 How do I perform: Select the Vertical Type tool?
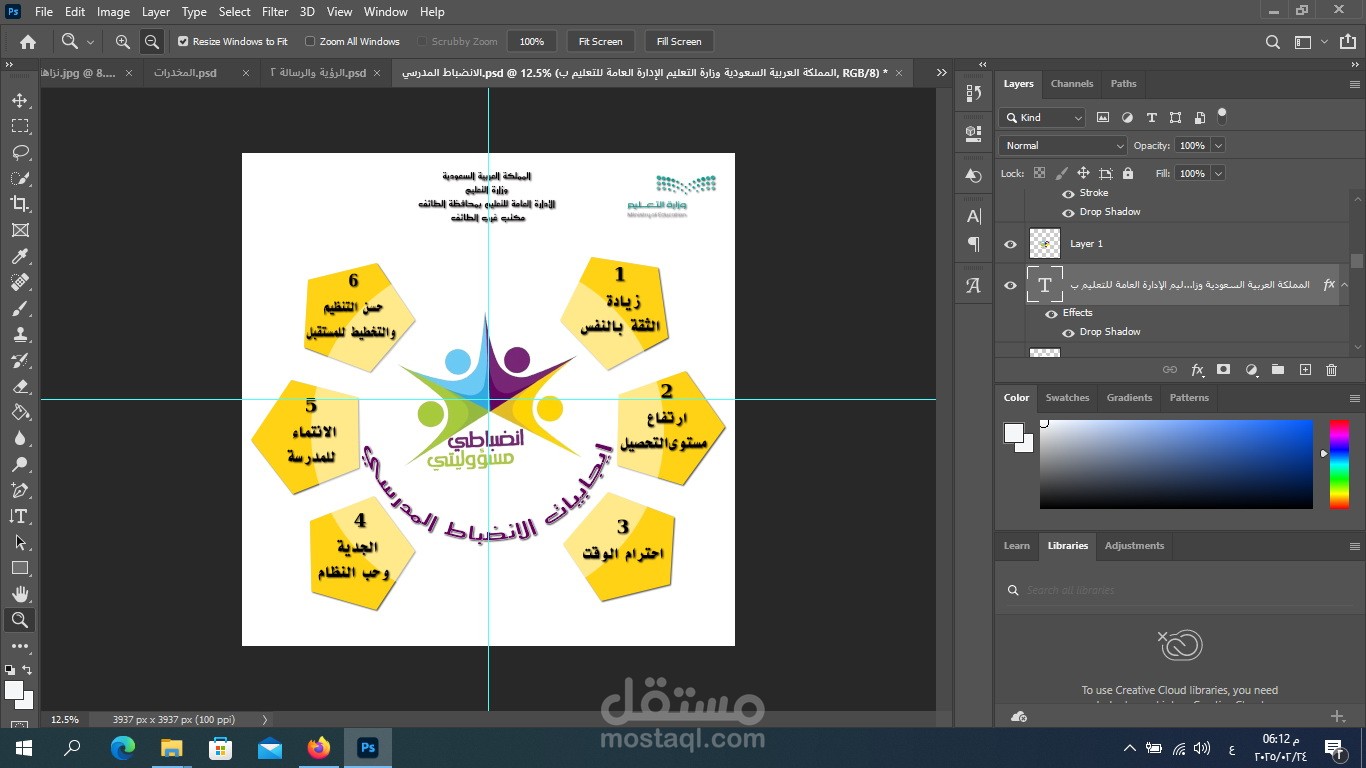20,516
